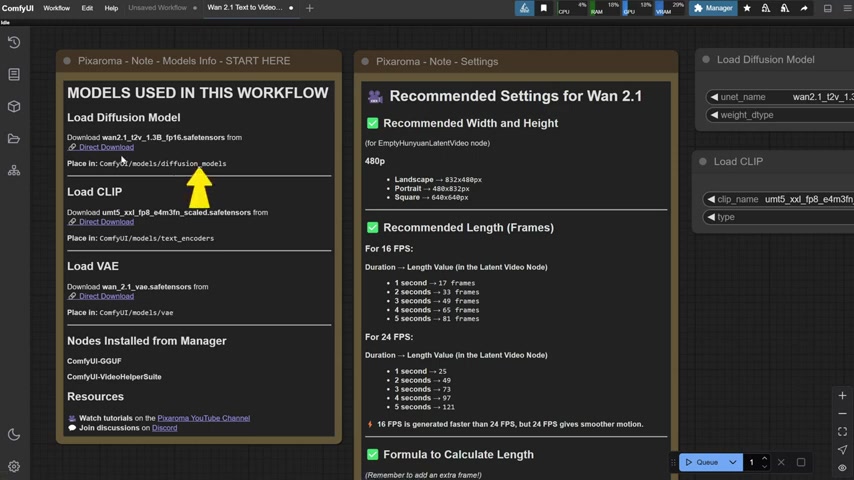This screenshot has width=854, height=480.
Task: Open the Workflow menu
Action: tap(57, 8)
